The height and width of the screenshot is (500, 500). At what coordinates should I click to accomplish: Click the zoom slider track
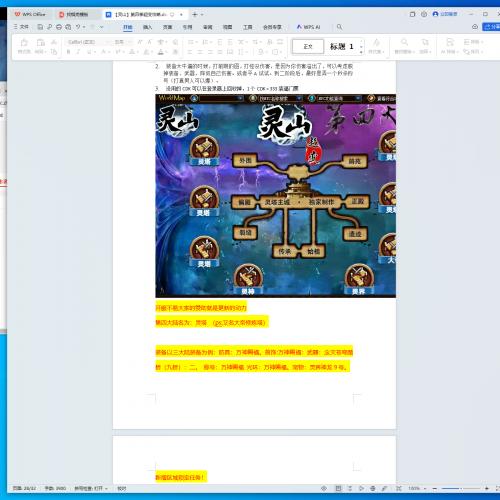(x=461, y=488)
